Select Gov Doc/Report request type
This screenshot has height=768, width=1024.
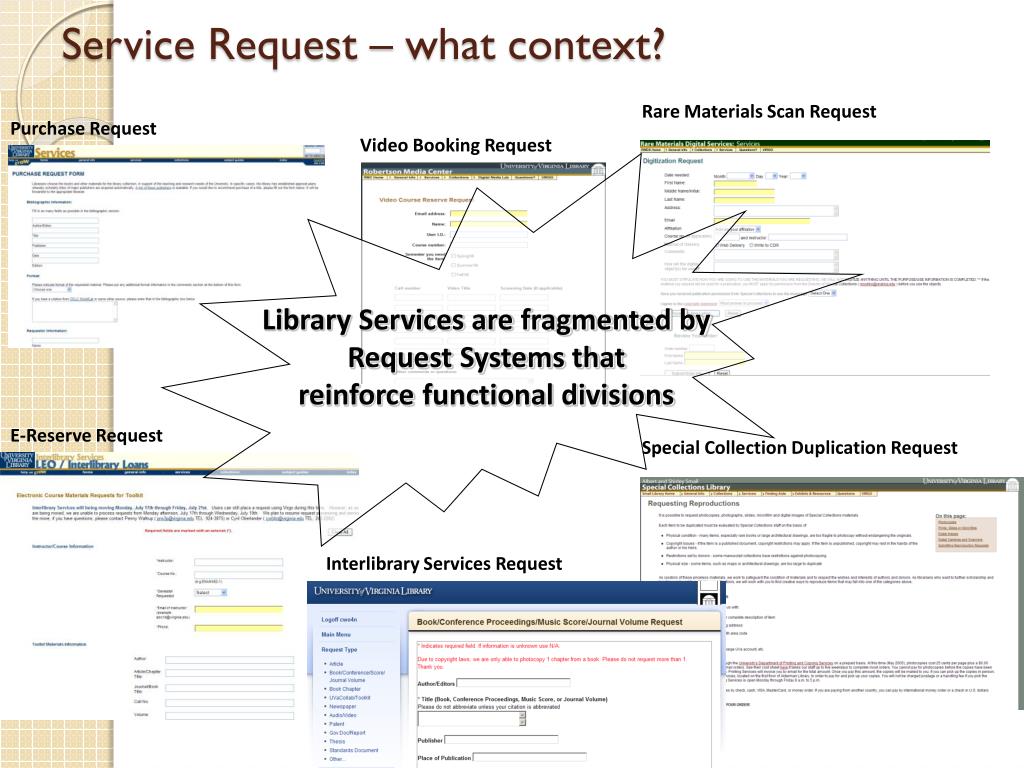347,733
